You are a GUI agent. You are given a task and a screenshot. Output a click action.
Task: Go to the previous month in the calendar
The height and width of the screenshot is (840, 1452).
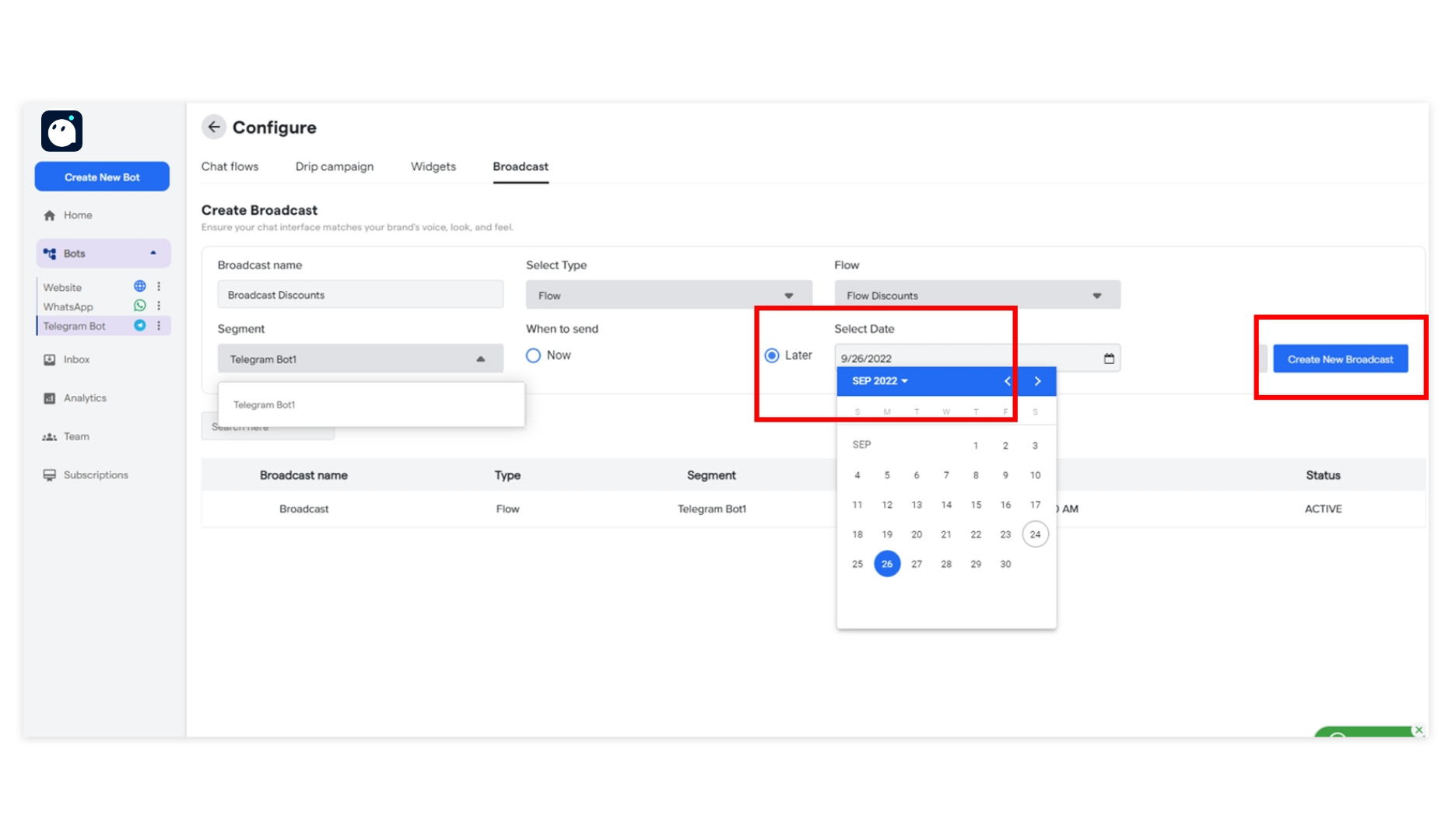[x=1008, y=381]
